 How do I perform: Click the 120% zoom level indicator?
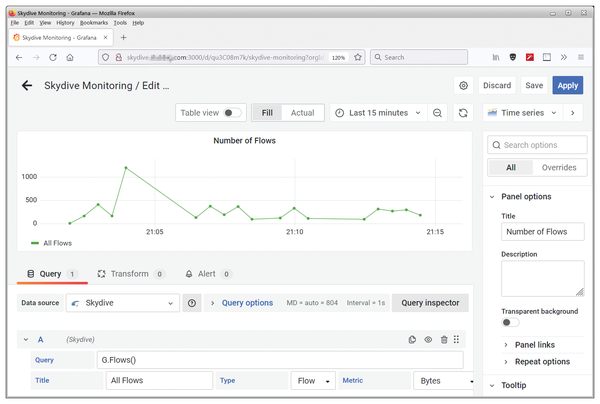[338, 58]
